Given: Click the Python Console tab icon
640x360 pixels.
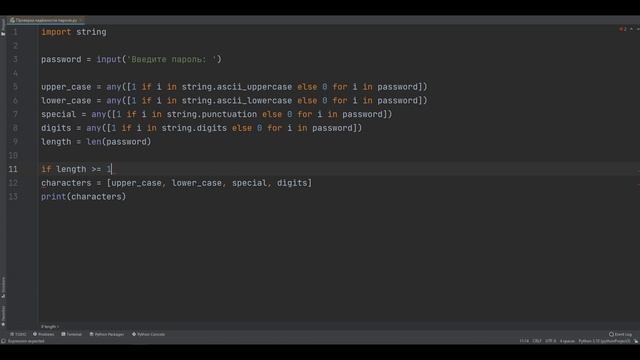Looking at the screenshot, I should click(x=134, y=334).
